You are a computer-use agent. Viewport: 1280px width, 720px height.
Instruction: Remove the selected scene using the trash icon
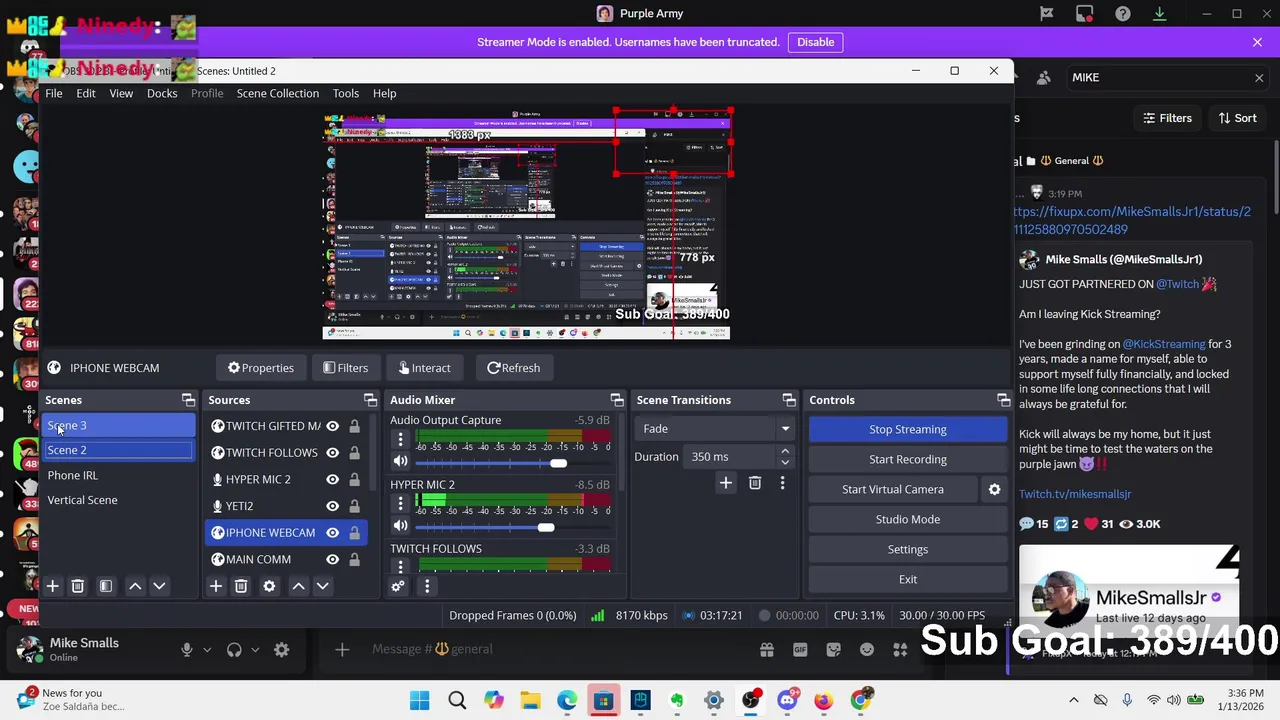77,586
